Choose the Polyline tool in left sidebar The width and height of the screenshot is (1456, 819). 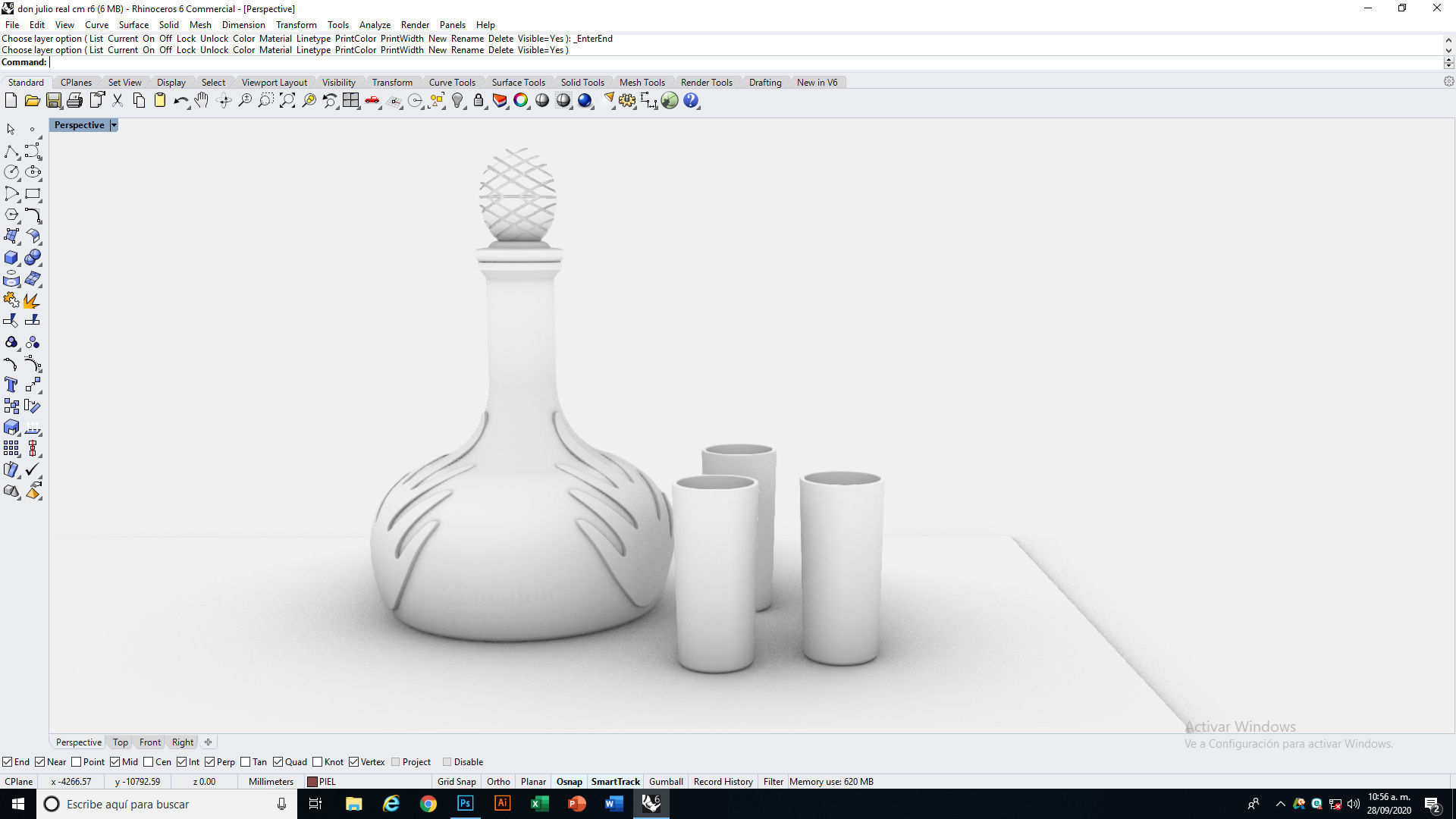[x=11, y=152]
